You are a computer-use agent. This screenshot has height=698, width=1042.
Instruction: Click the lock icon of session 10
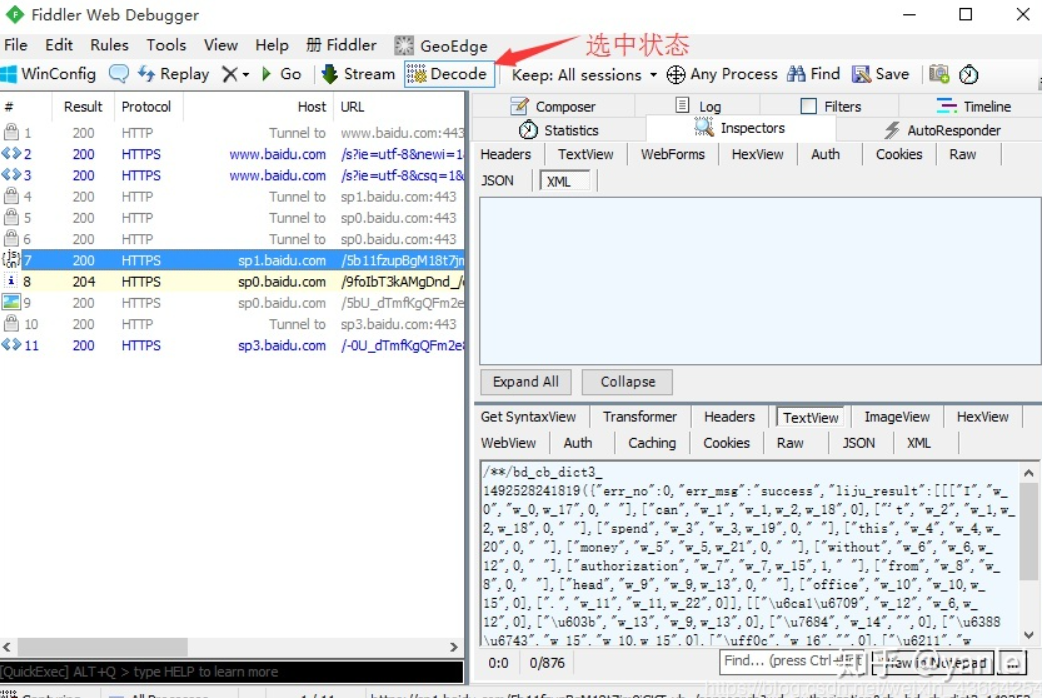click(x=11, y=323)
